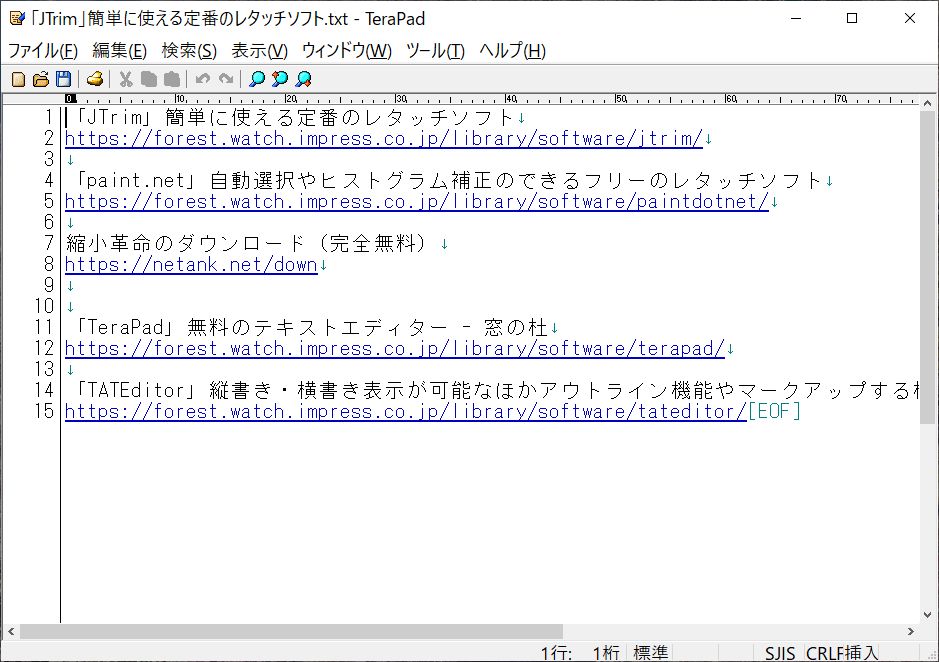Click the ruler at column 40

pyautogui.click(x=509, y=99)
